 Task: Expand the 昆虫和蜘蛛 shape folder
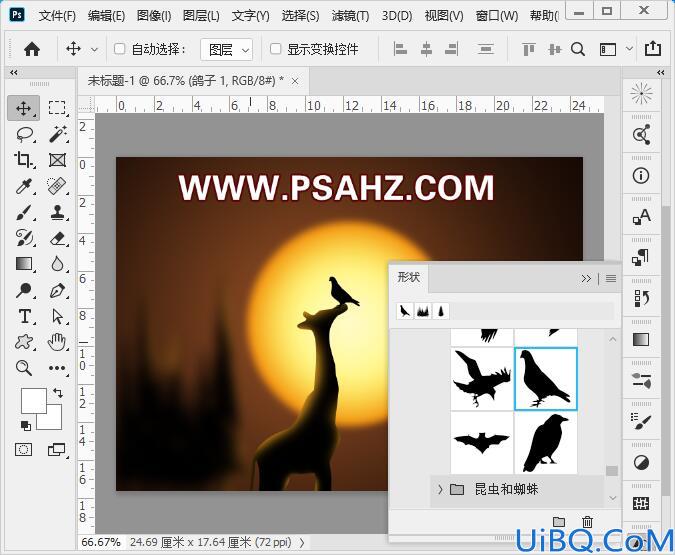click(x=440, y=490)
